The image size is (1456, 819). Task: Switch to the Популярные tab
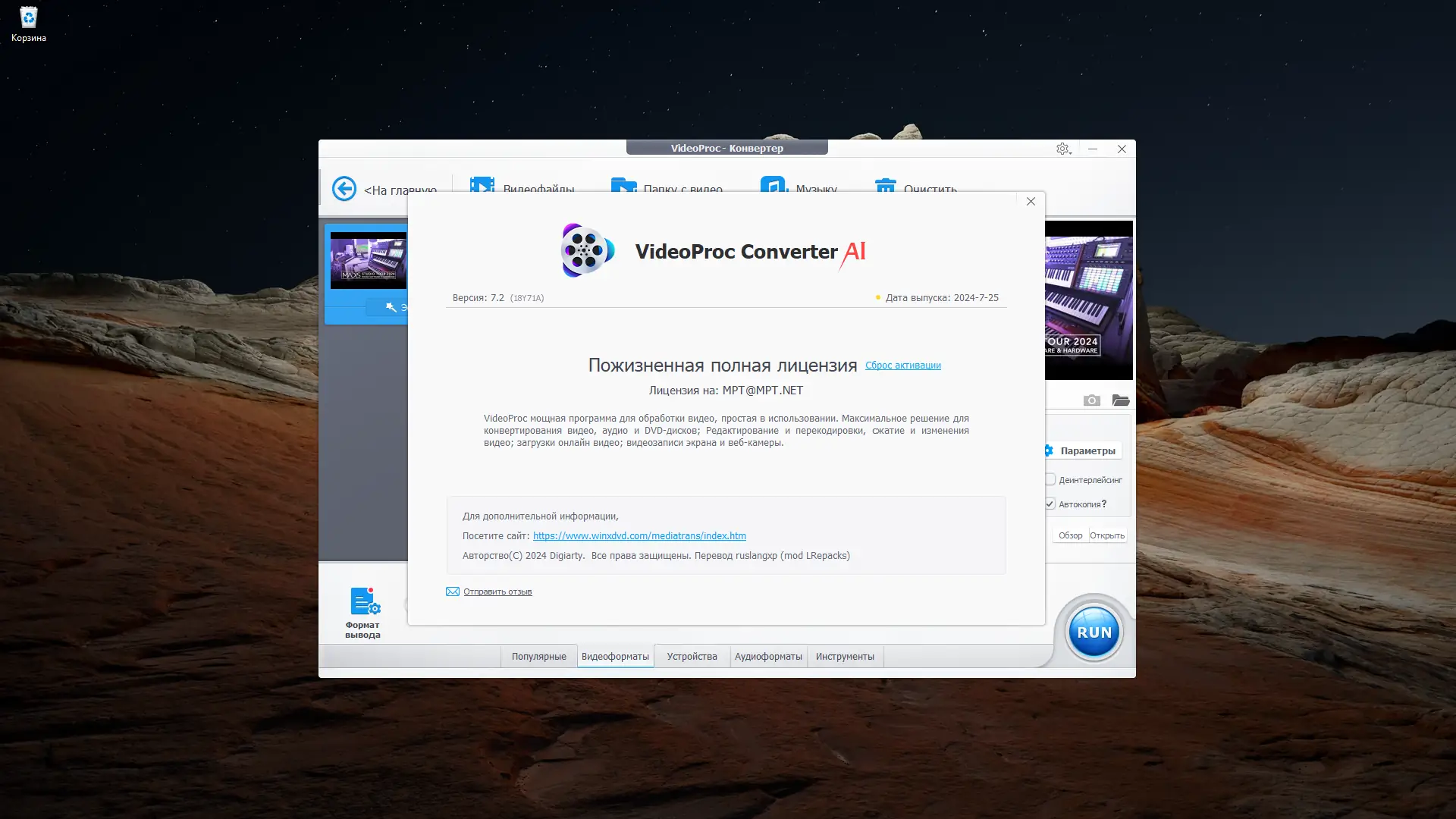point(538,657)
